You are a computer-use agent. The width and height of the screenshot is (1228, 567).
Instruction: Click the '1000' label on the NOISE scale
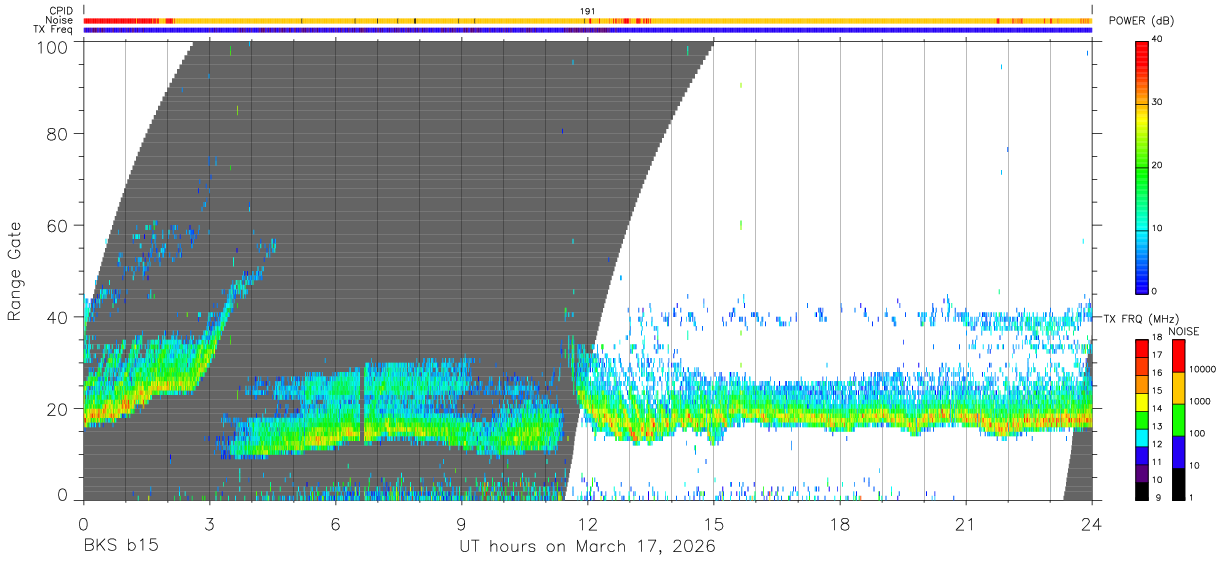coord(1201,401)
